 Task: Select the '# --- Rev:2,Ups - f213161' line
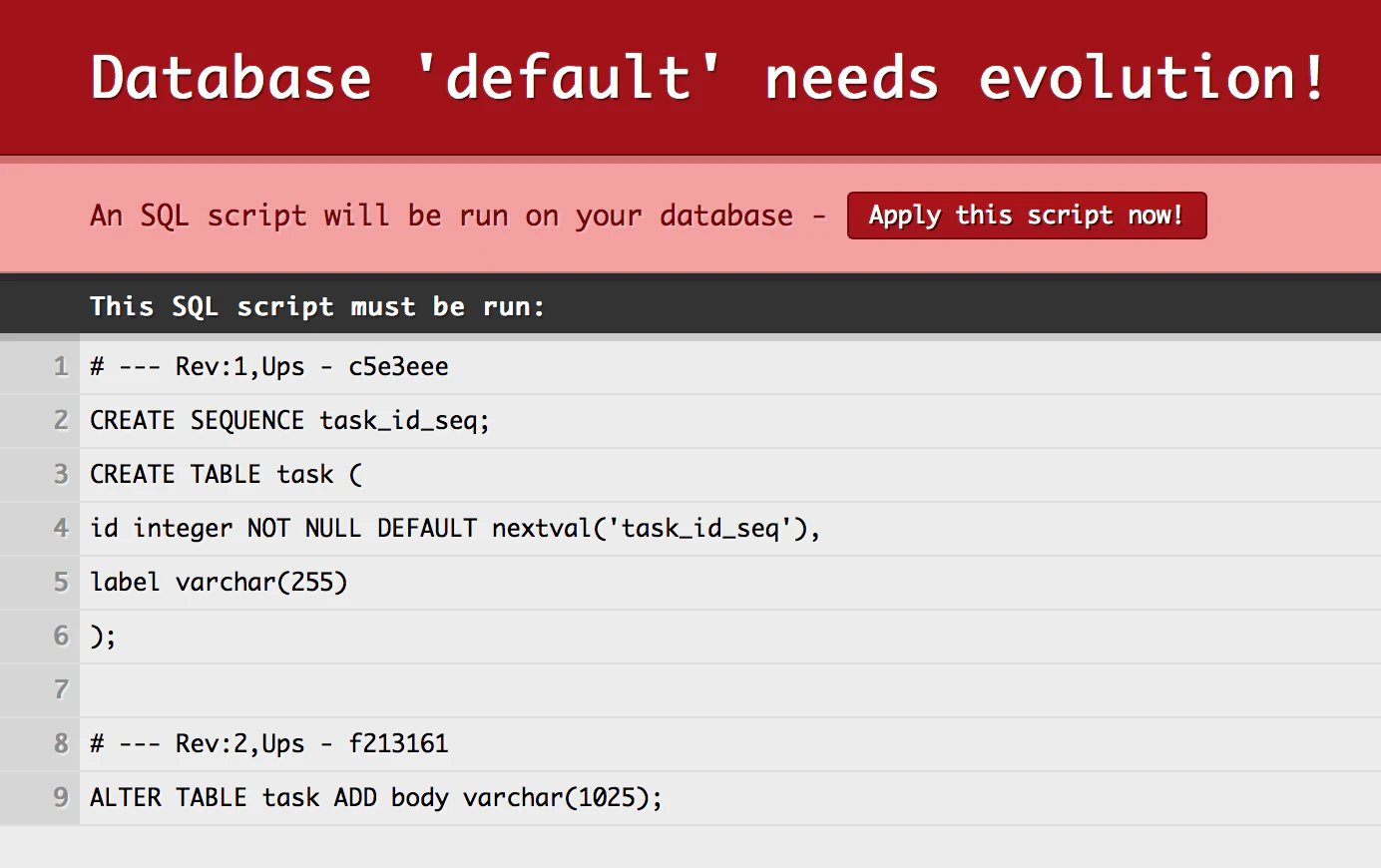pyautogui.click(x=269, y=744)
